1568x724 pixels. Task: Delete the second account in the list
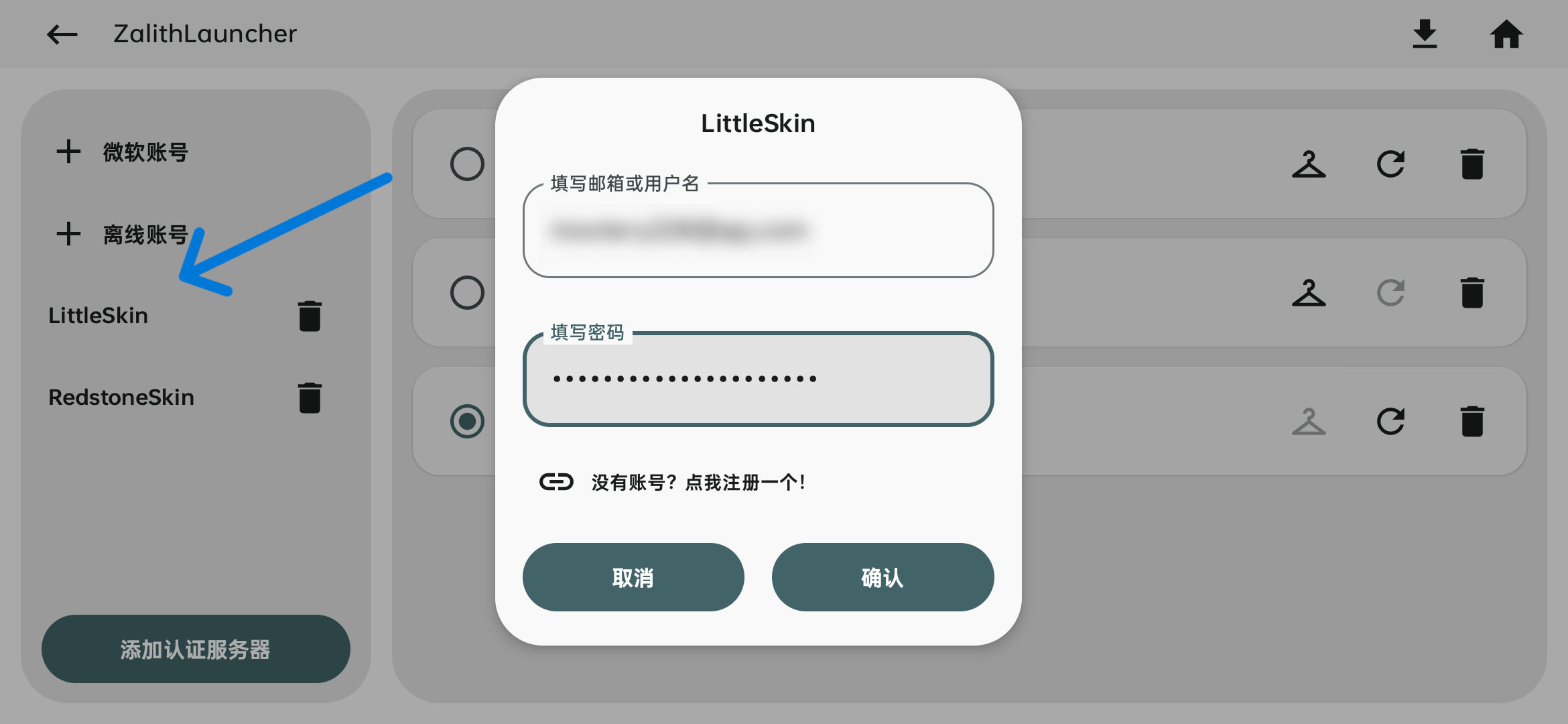click(1472, 292)
